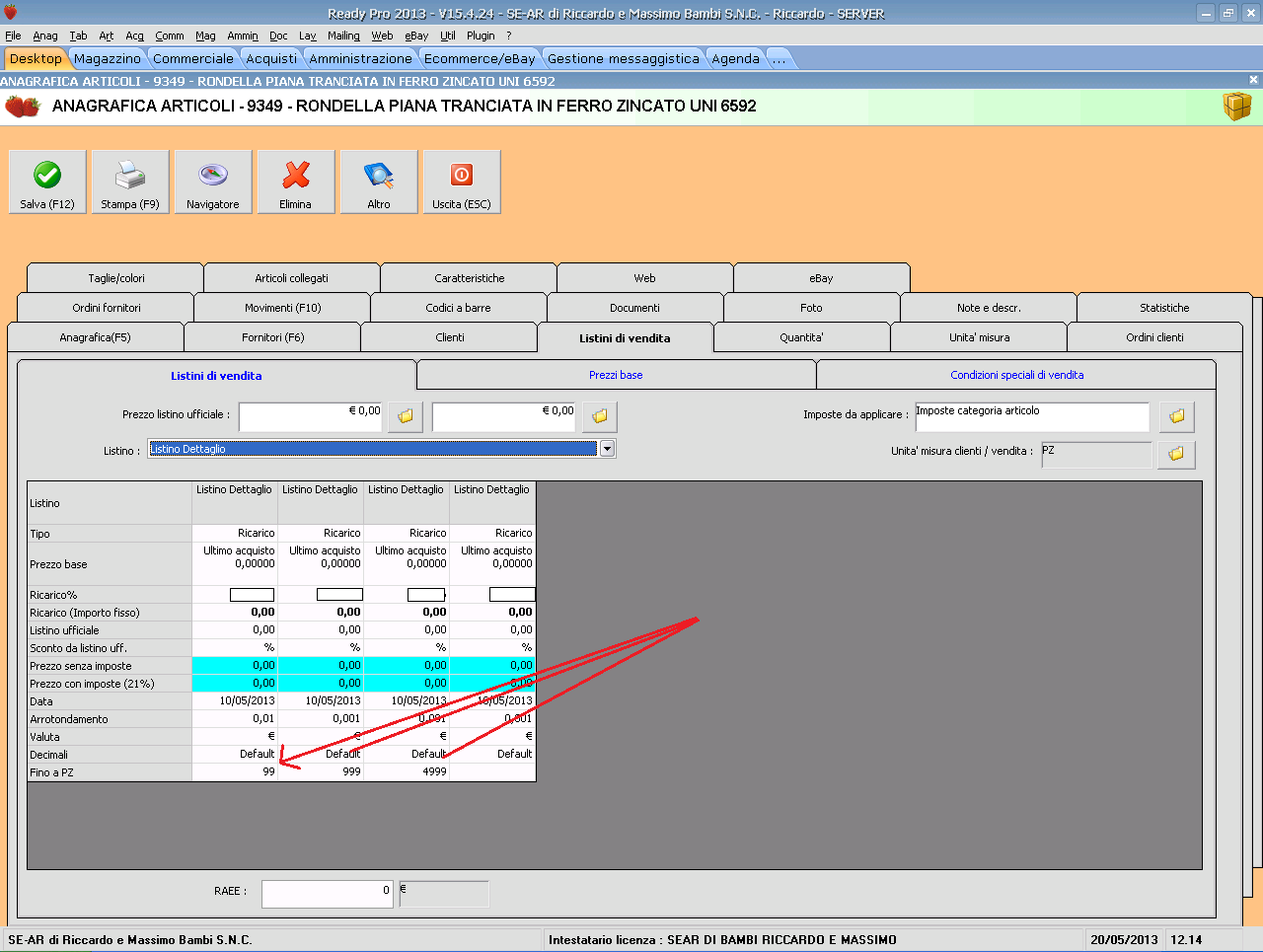The image size is (1263, 952).
Task: Expand the Listino dropdown arrow
Action: coord(608,449)
